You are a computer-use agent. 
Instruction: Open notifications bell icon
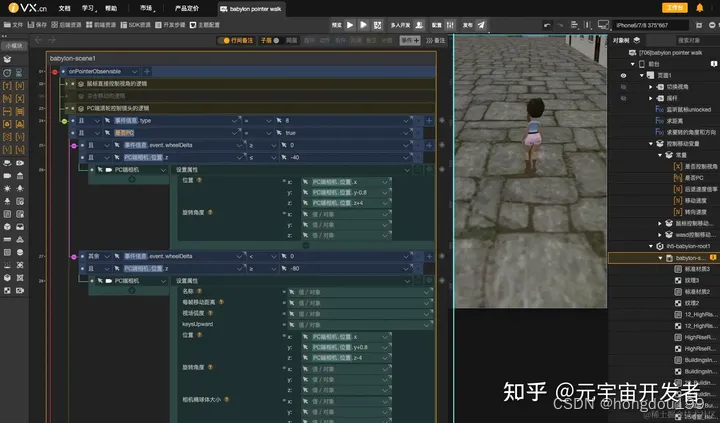[x=700, y=8]
